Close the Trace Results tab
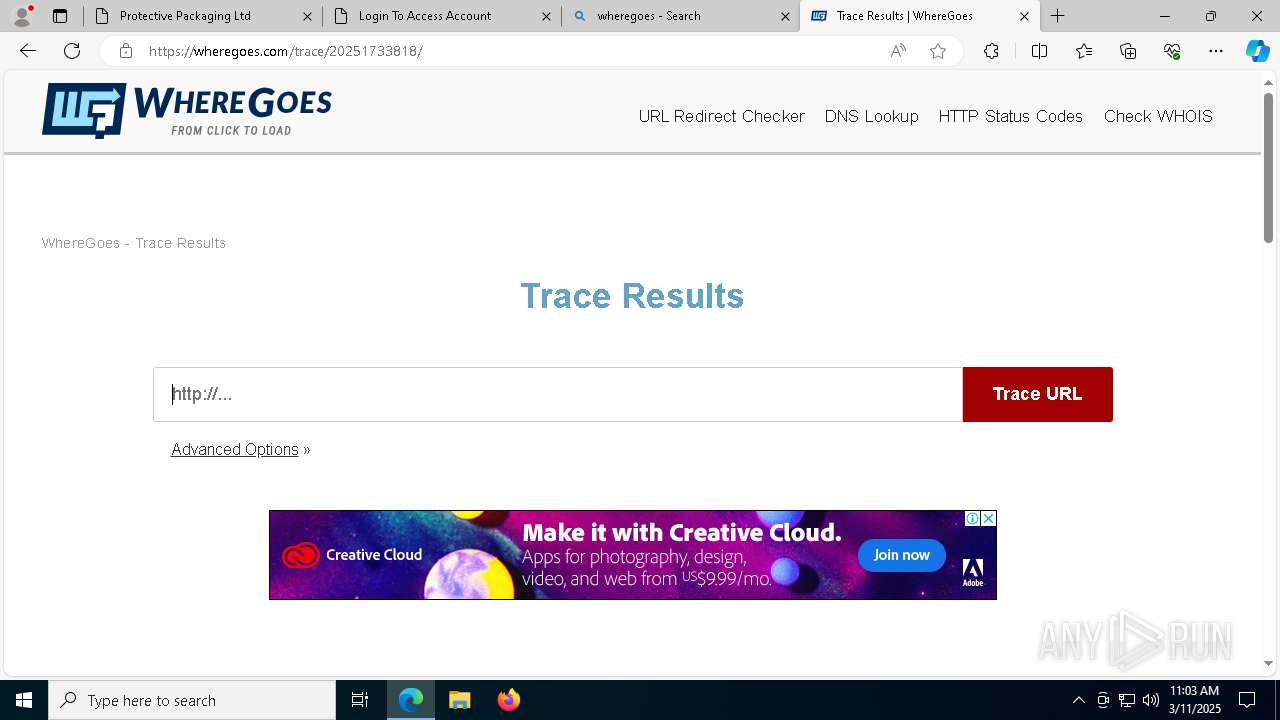The image size is (1280, 720). (x=1024, y=16)
